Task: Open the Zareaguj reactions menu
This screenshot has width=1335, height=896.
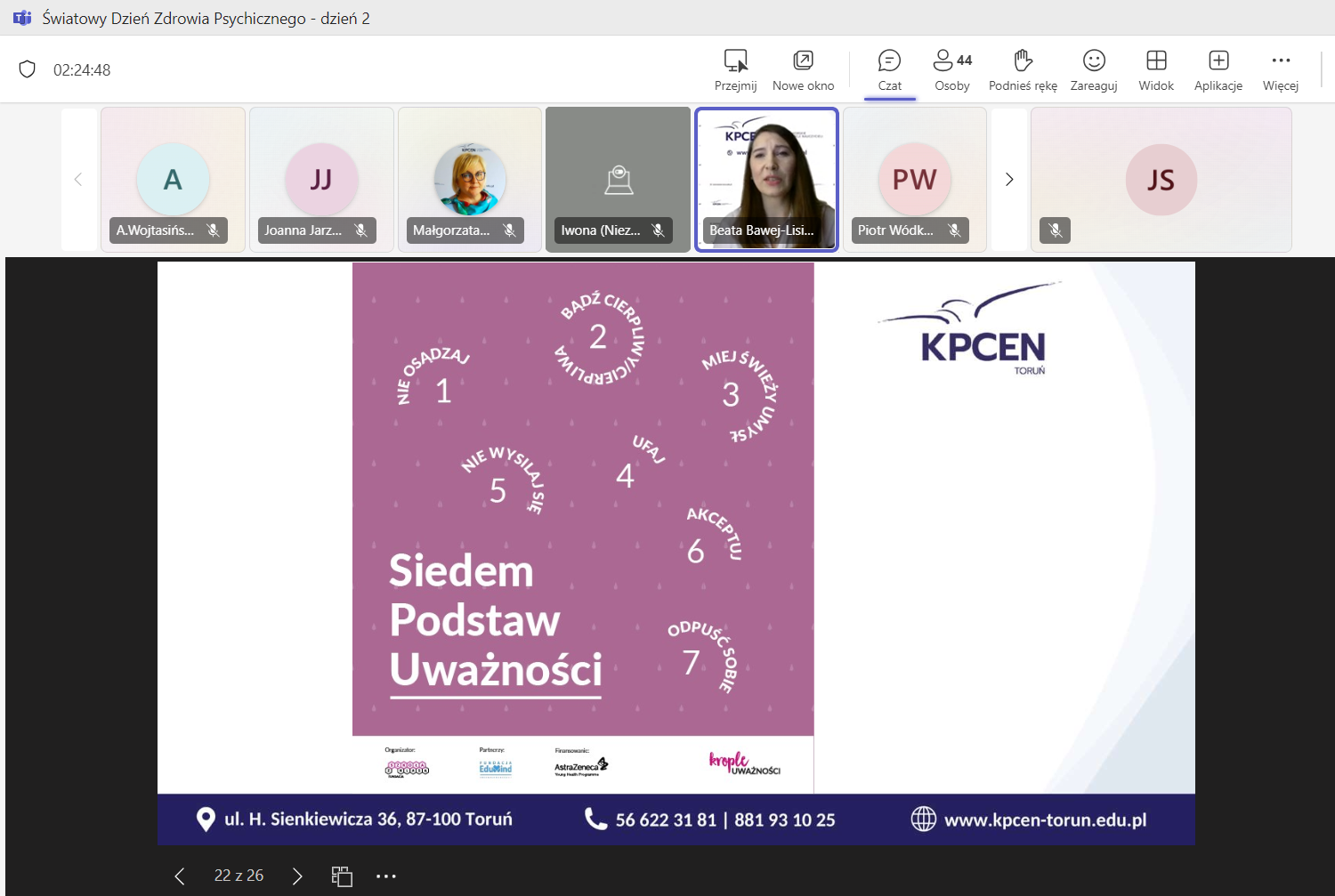Action: click(1094, 70)
